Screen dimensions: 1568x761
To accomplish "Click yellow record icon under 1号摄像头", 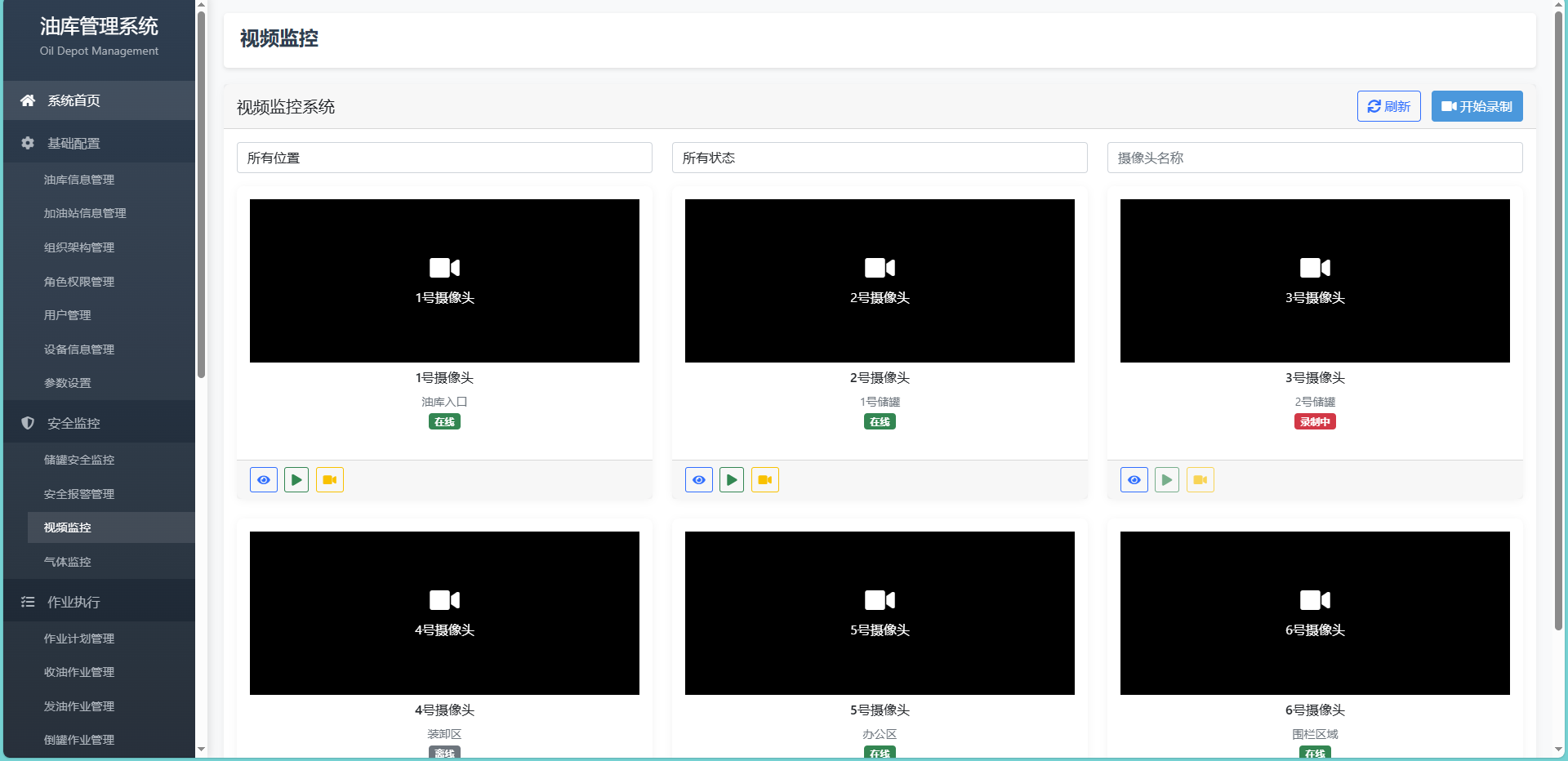I will tap(330, 480).
